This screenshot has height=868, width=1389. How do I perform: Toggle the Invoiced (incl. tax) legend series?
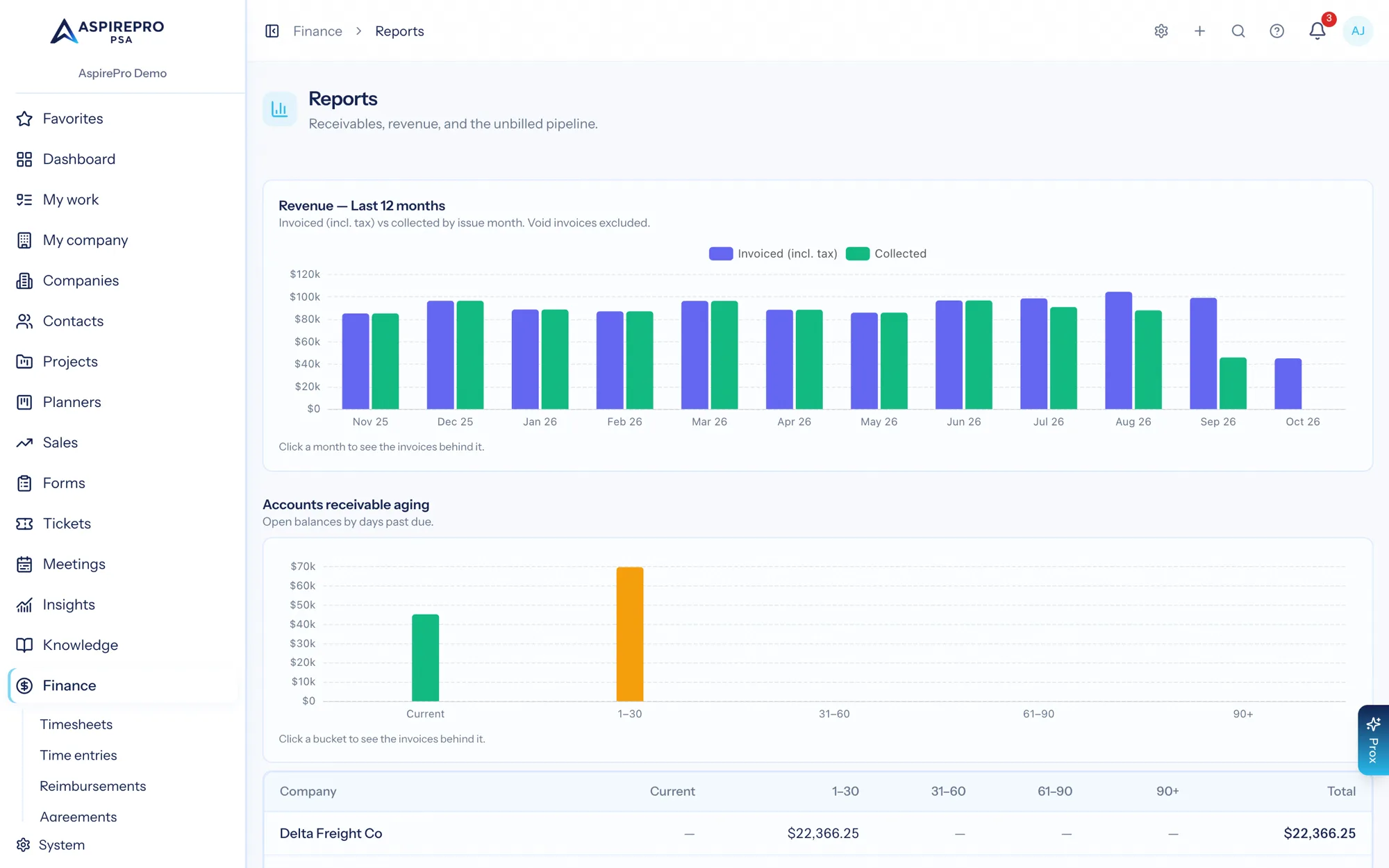773,253
